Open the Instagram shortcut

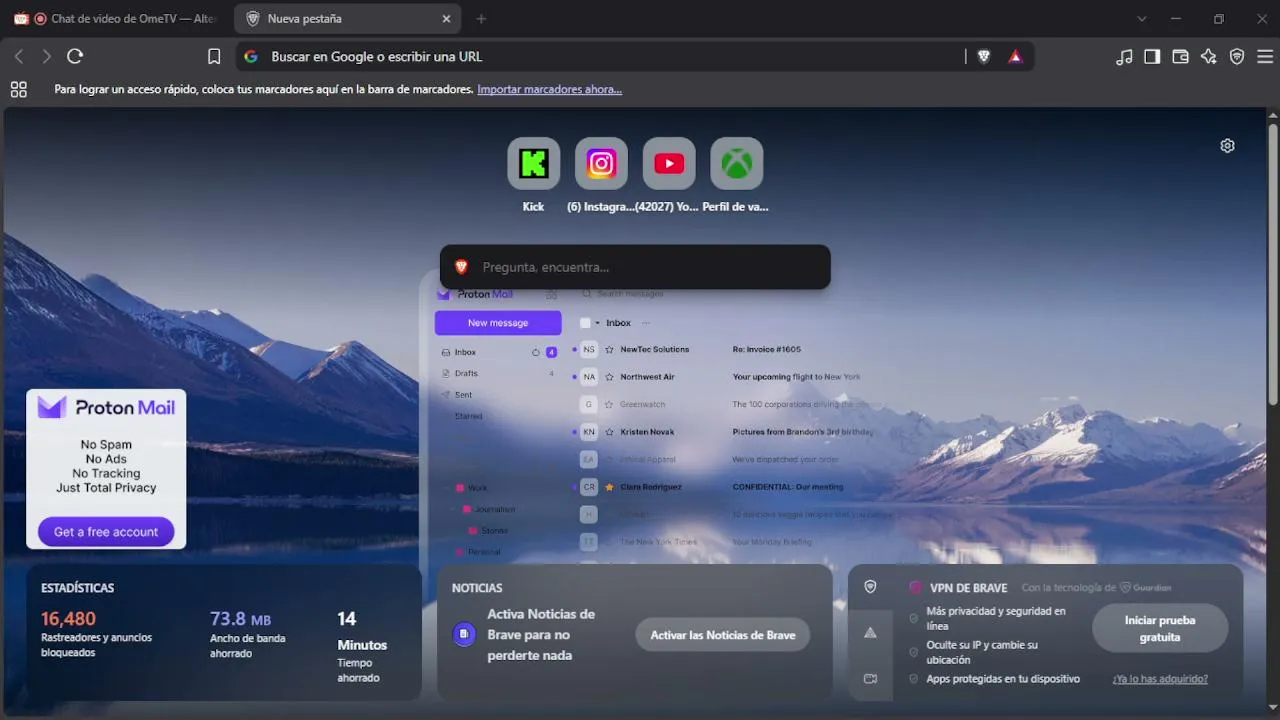point(601,164)
